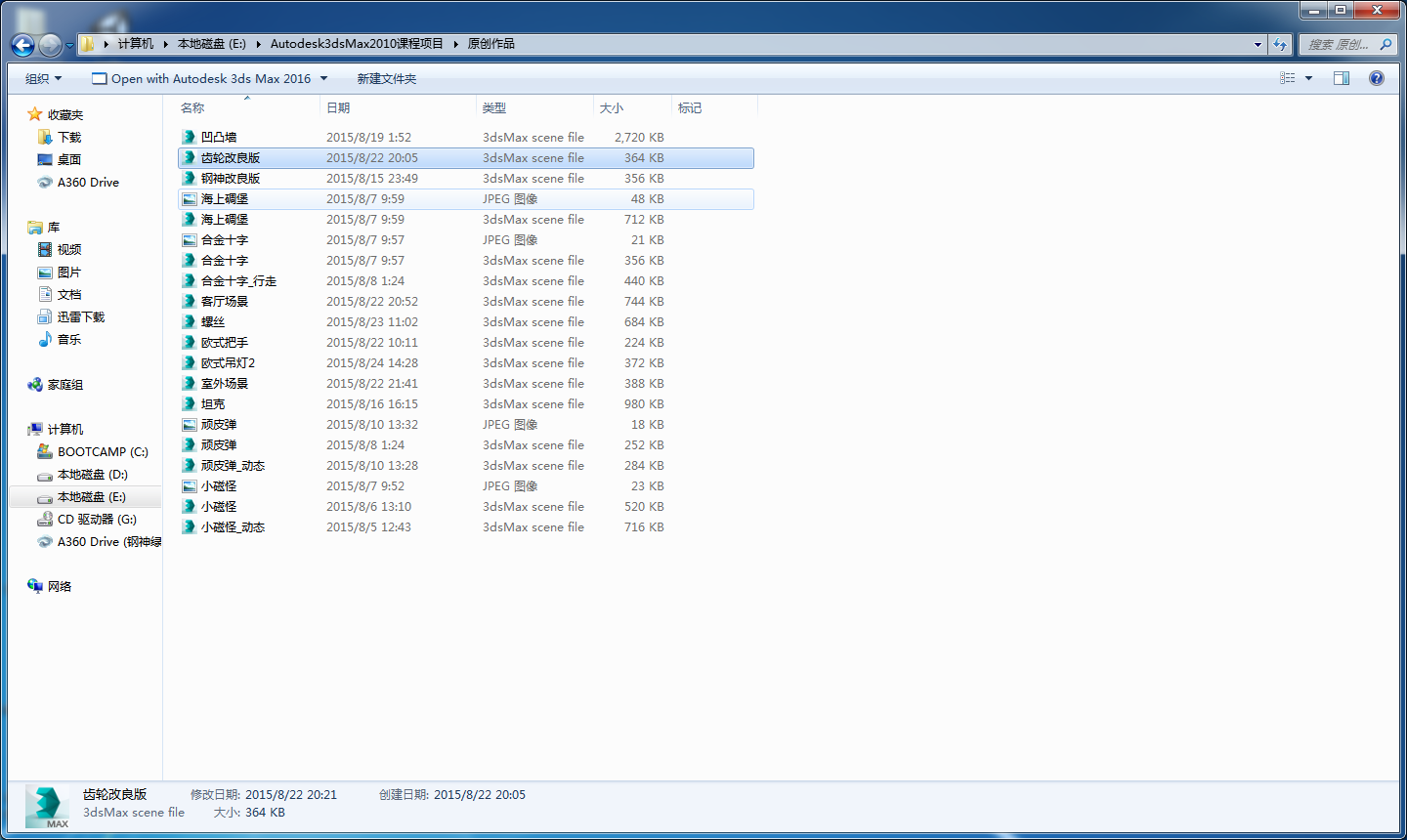Select the 坦克 file icon
Screen dimensions: 1407x840
pyautogui.click(x=189, y=403)
